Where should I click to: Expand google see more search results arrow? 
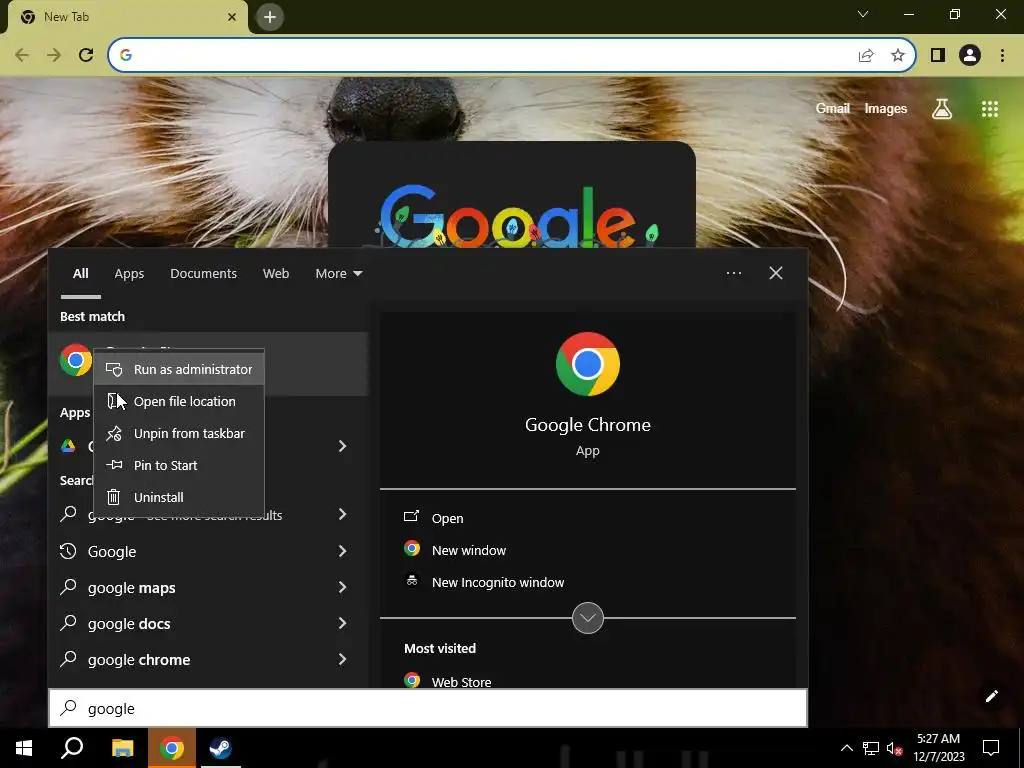pyautogui.click(x=342, y=515)
